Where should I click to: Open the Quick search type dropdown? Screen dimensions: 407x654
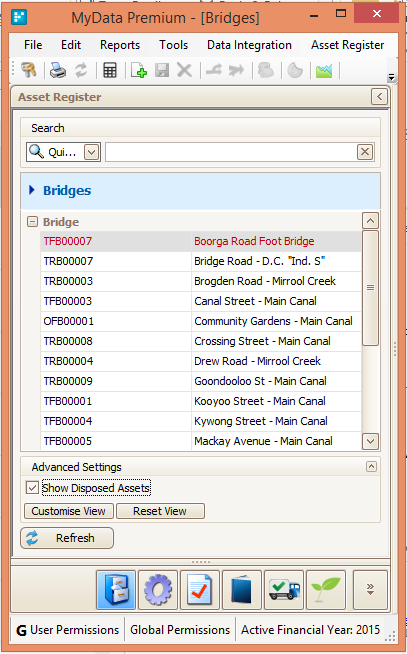coord(91,152)
